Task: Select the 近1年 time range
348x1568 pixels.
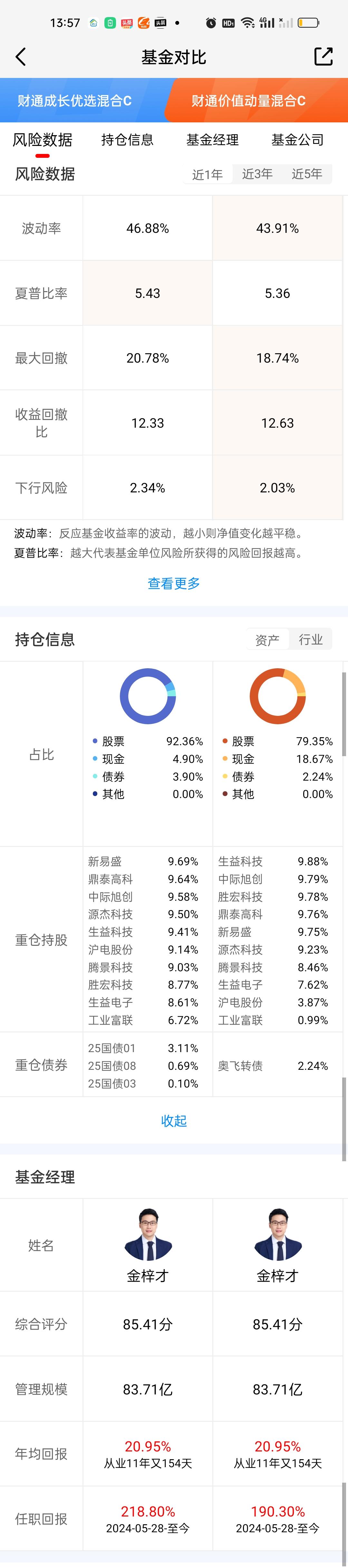Action: [207, 175]
